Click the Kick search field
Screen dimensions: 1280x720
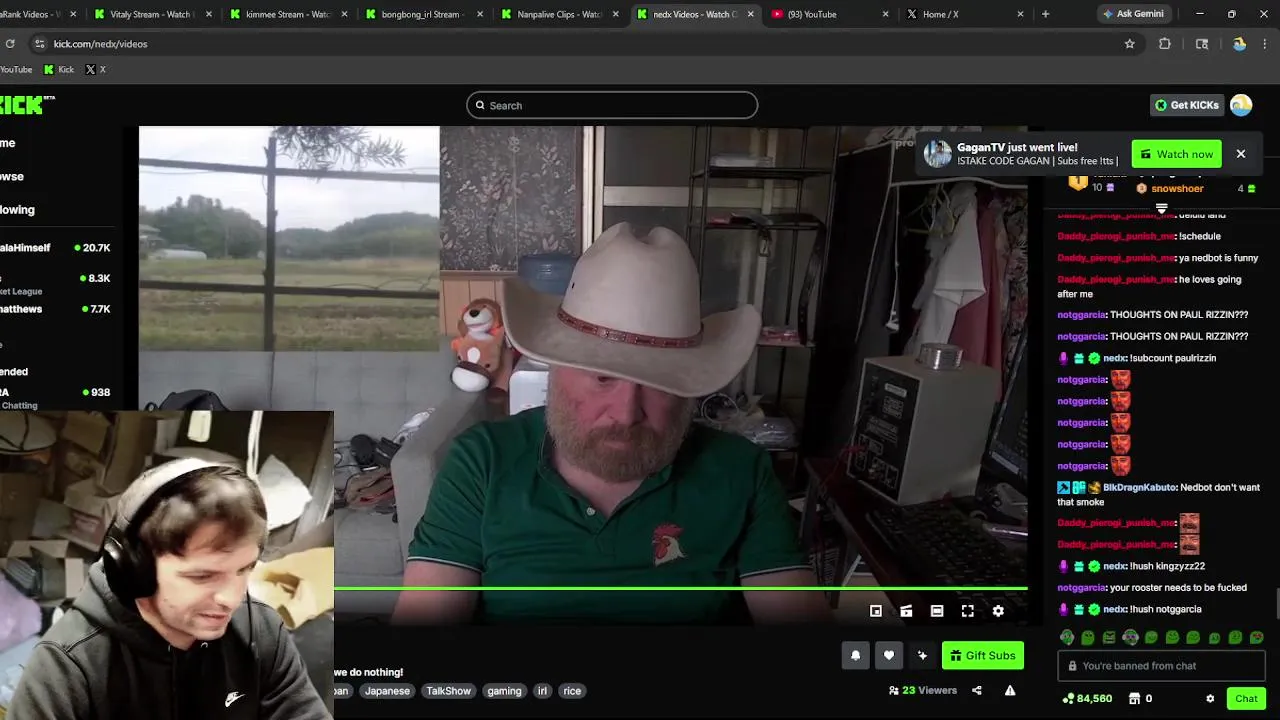coord(612,105)
